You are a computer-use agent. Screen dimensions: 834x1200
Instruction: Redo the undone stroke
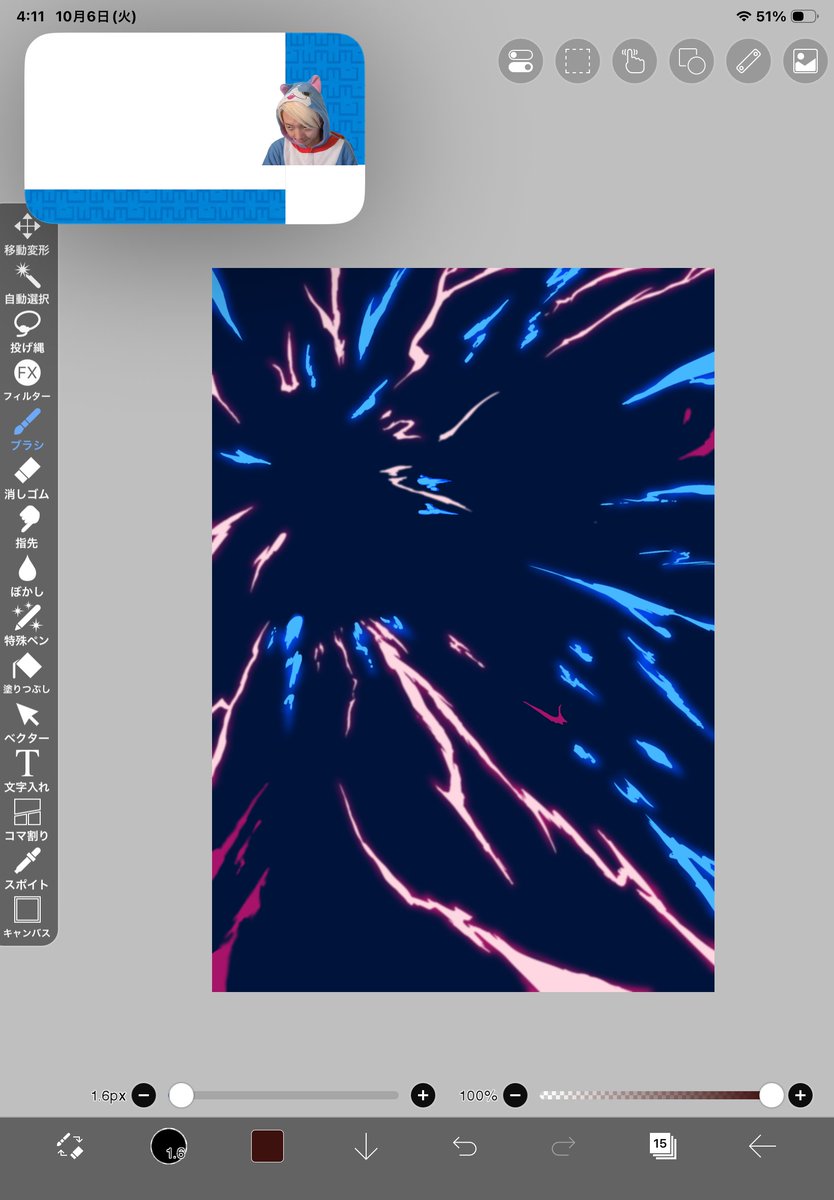click(563, 1146)
